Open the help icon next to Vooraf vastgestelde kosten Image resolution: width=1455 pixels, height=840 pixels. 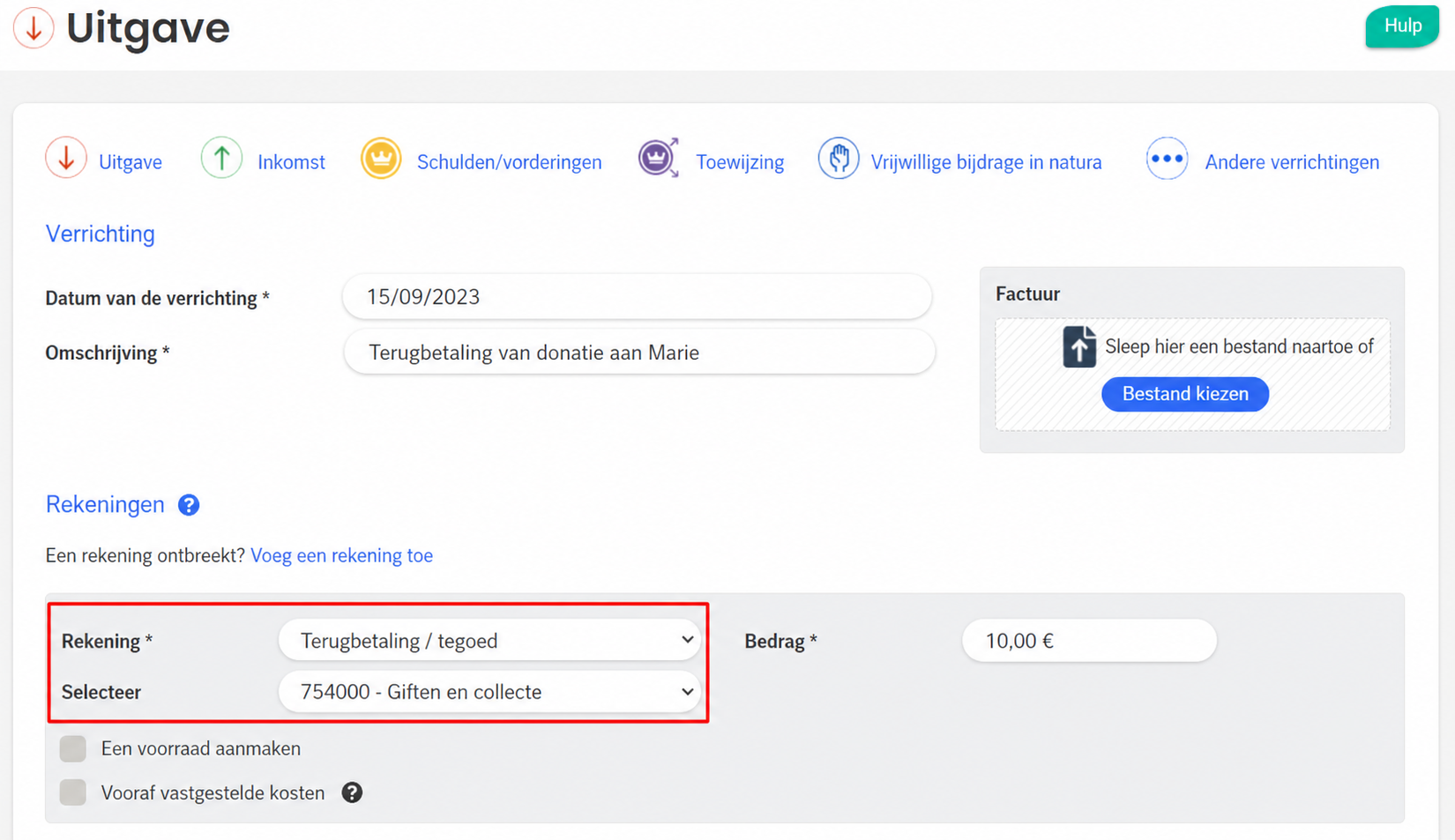pos(352,792)
